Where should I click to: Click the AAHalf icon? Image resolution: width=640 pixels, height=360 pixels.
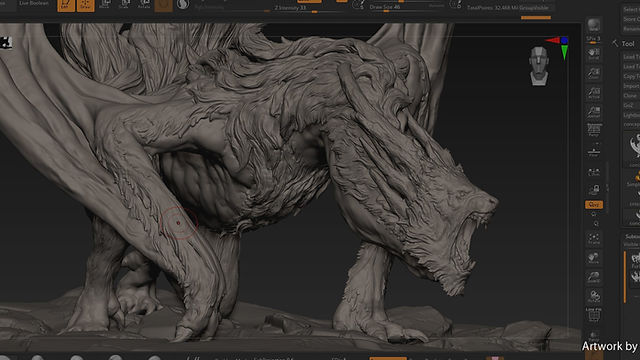(x=593, y=112)
